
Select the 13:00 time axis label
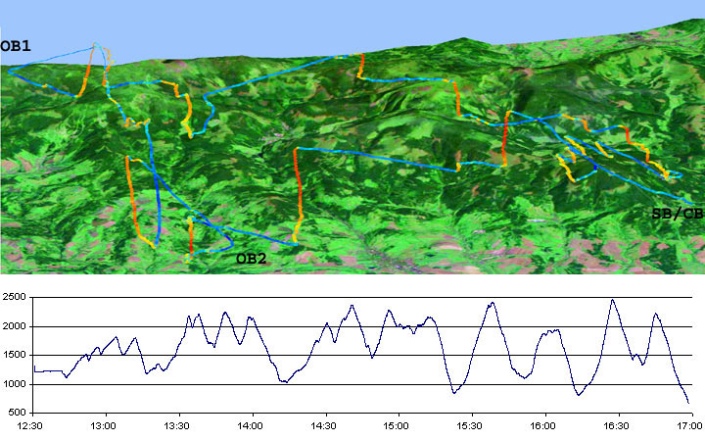tap(105, 425)
